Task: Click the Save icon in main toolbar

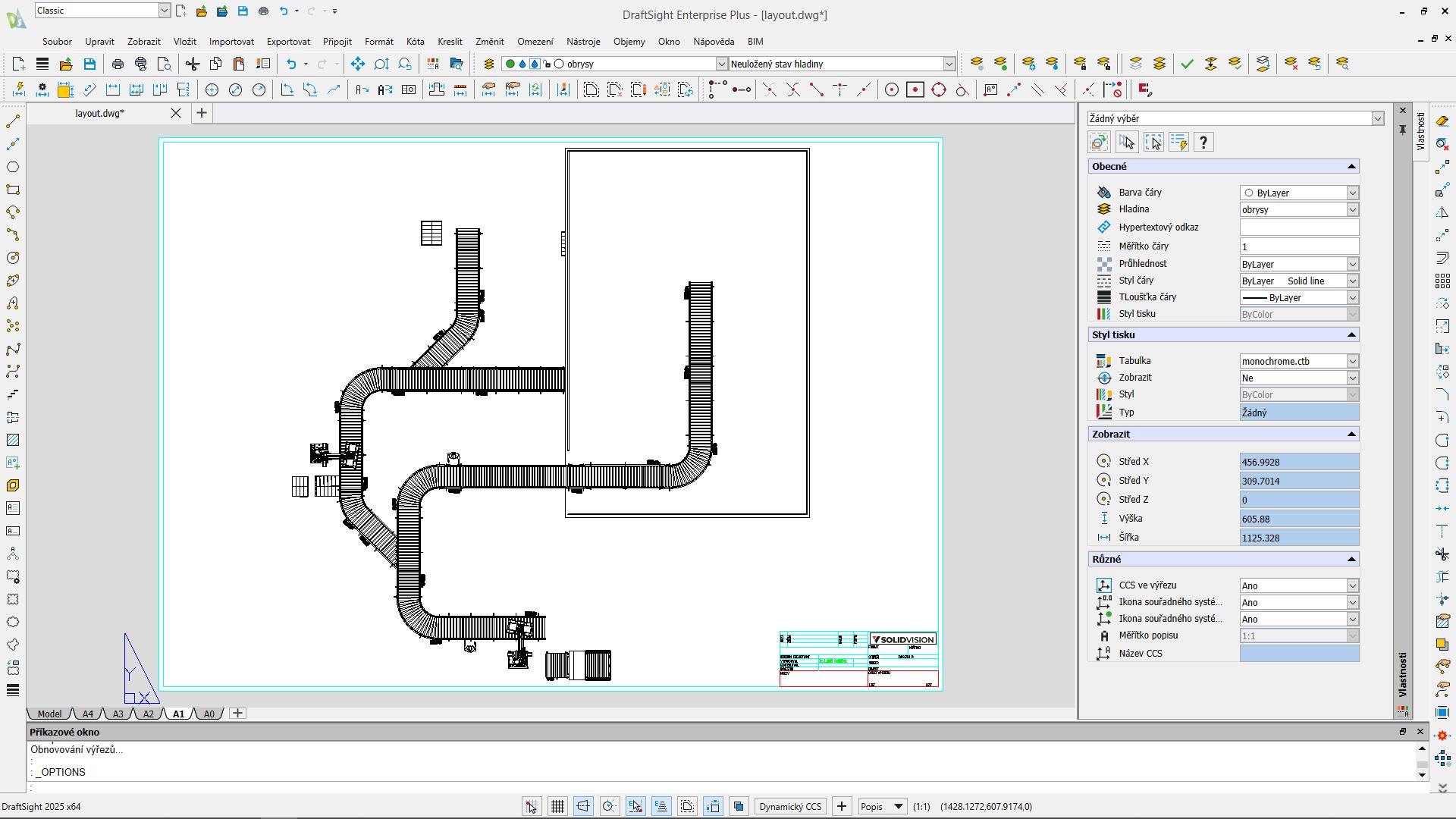Action: [x=89, y=64]
